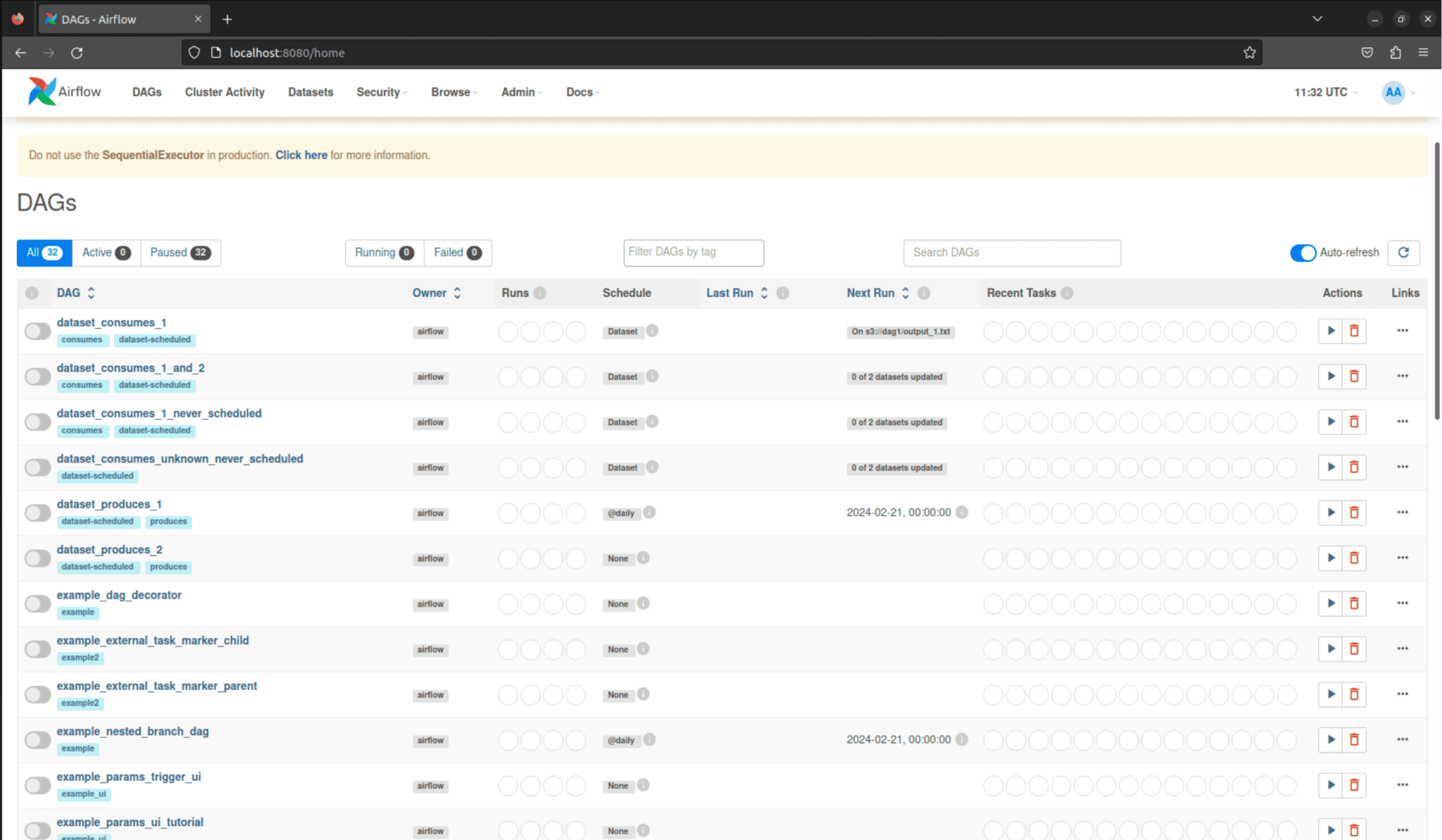The height and width of the screenshot is (840, 1442).
Task: Click inside the Search DAGs field
Action: [x=1012, y=253]
